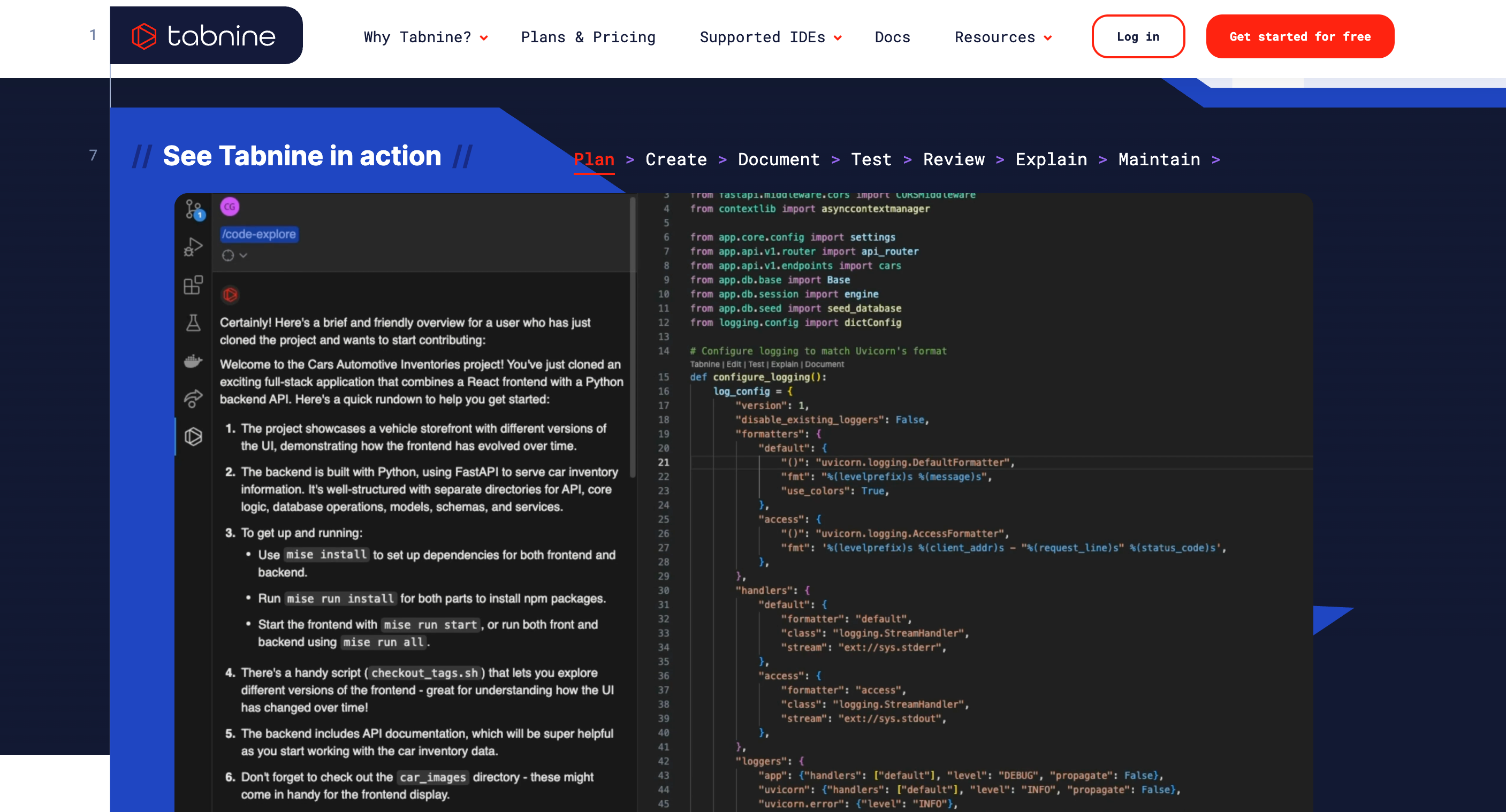Open the chat context selector chevron
The width and height of the screenshot is (1506, 812).
click(x=243, y=255)
